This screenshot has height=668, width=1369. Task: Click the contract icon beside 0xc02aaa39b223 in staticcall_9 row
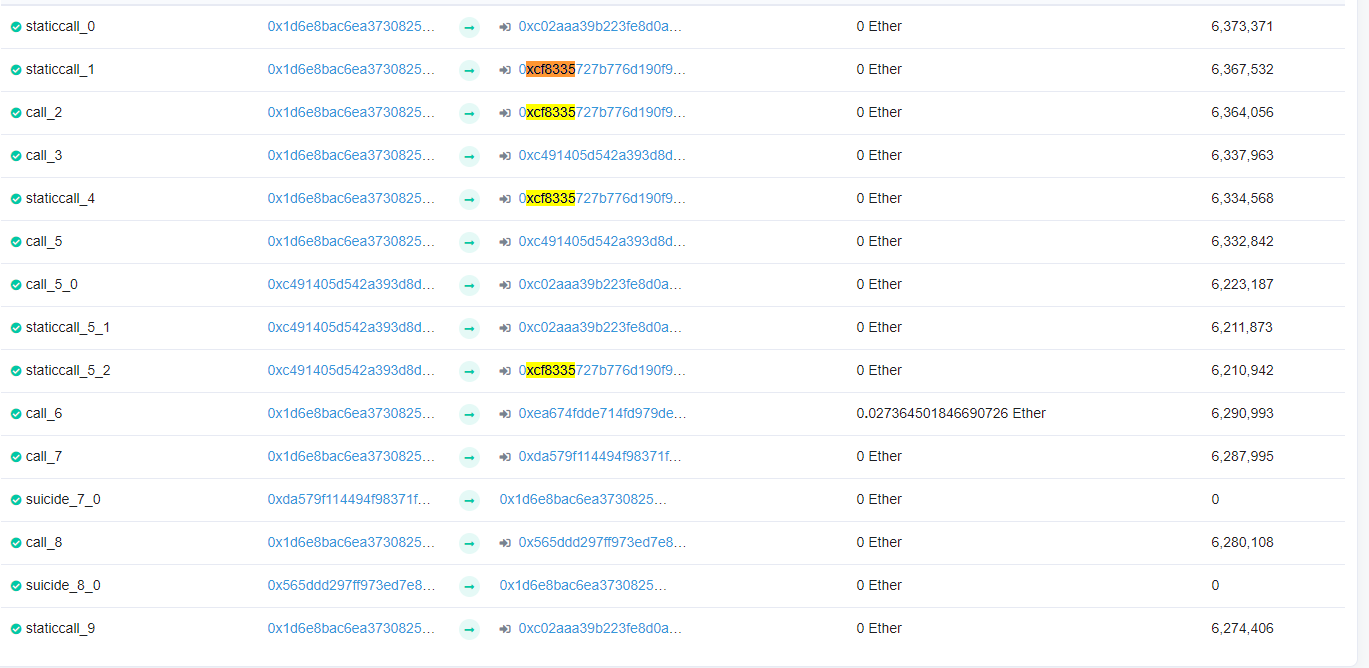(505, 629)
